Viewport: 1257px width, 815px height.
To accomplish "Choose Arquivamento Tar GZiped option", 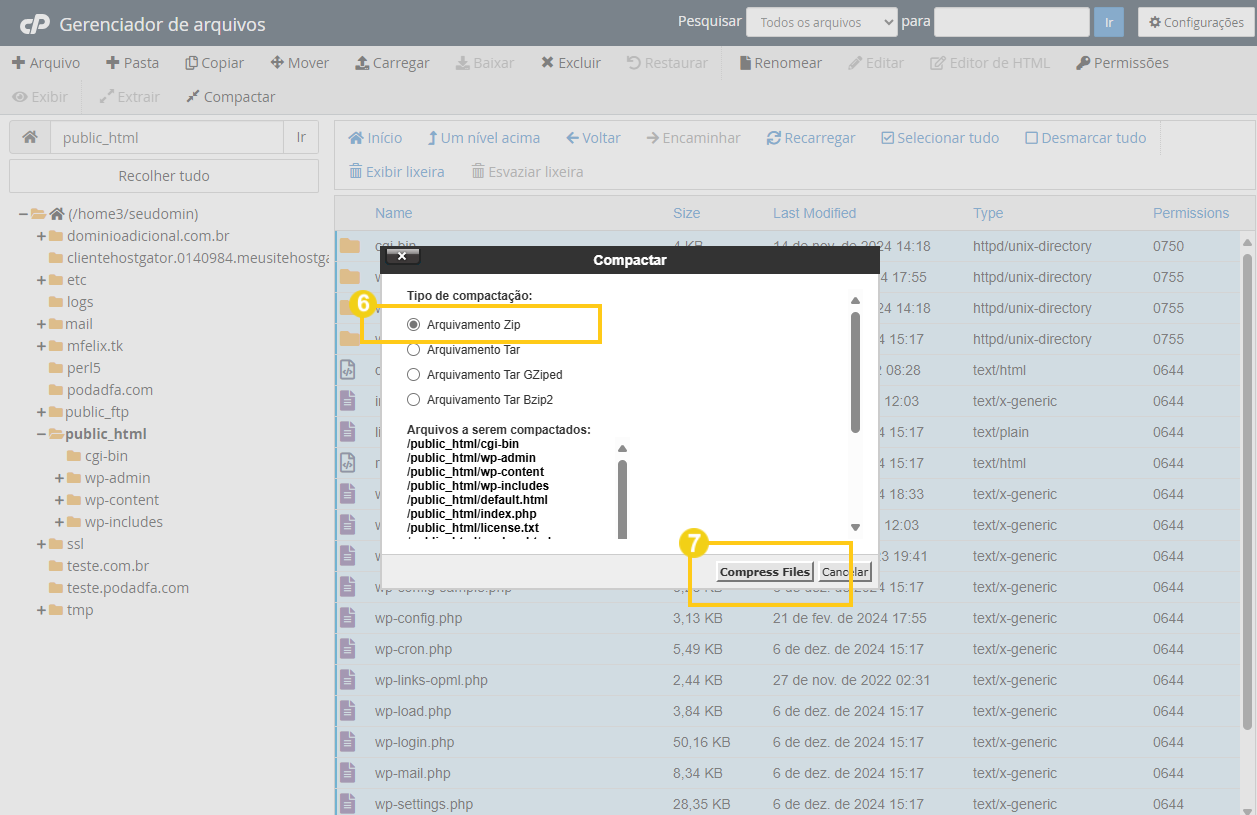I will 414,375.
